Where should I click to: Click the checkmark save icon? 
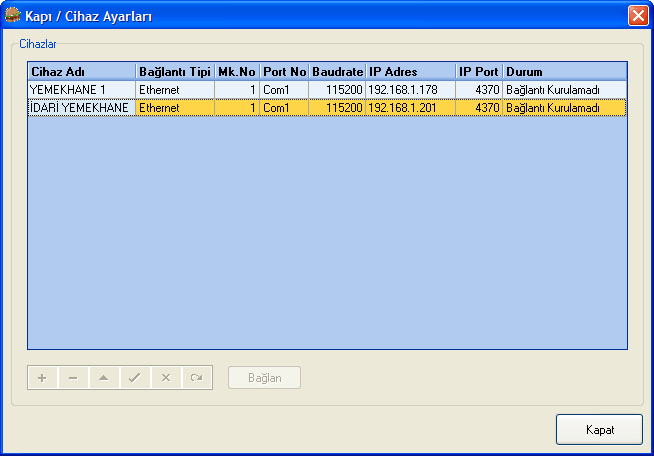pos(135,378)
